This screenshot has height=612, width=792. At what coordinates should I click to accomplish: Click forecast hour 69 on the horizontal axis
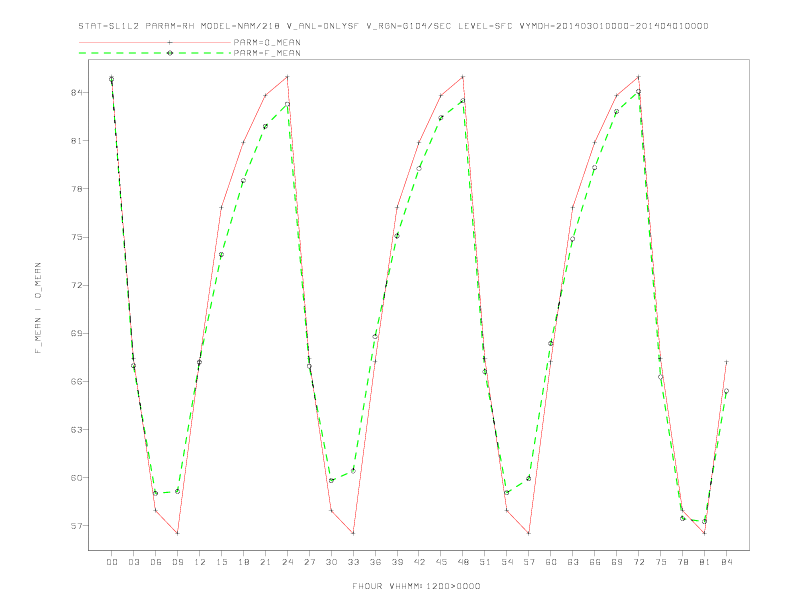pos(617,562)
